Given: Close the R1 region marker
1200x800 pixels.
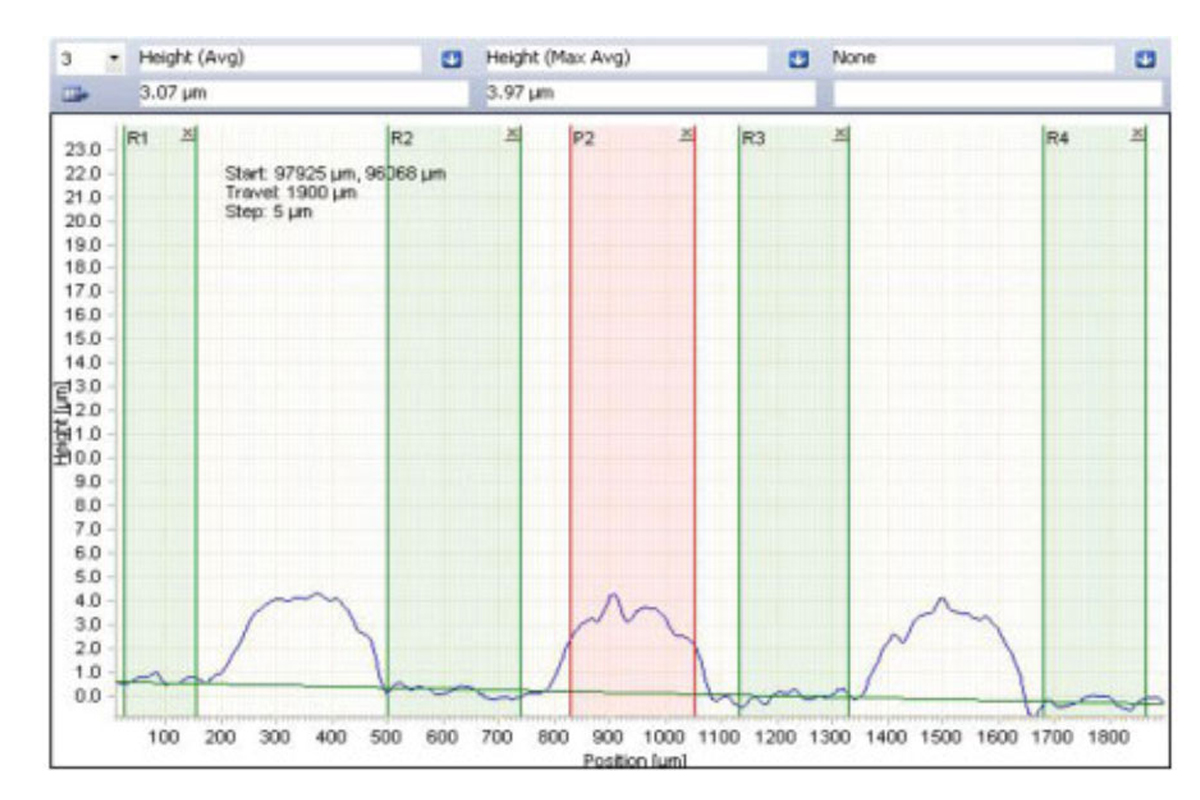Looking at the screenshot, I should point(187,134).
